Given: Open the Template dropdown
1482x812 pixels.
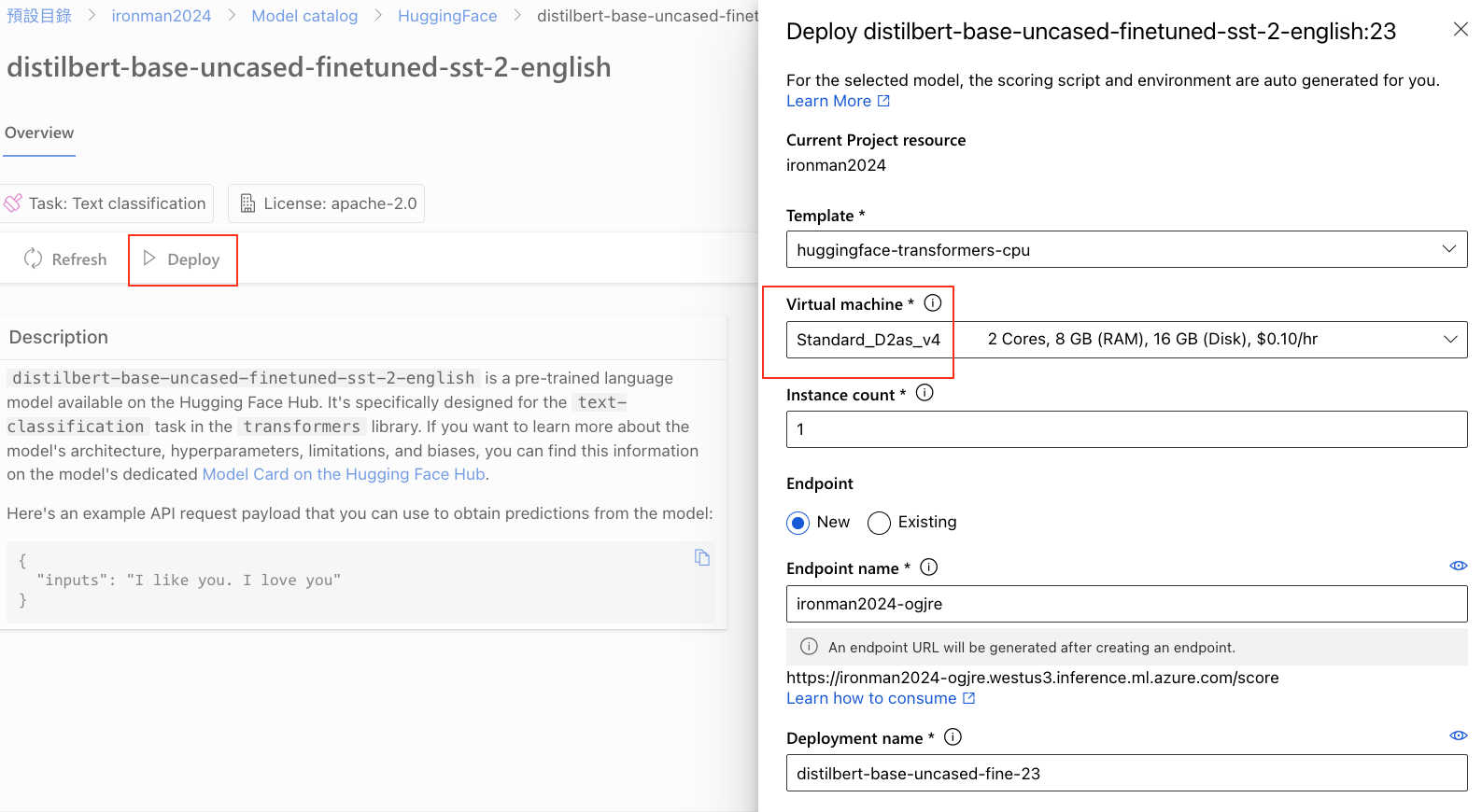Looking at the screenshot, I should pos(1126,249).
